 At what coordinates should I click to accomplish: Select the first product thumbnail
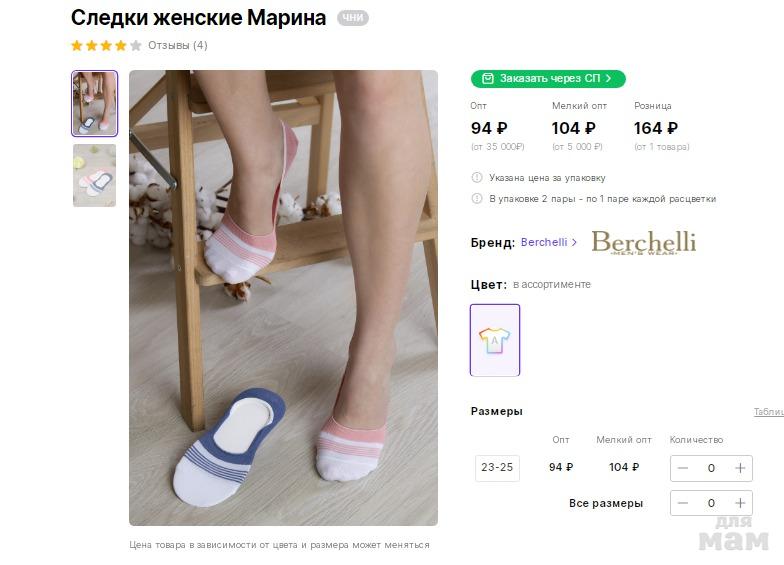[x=95, y=103]
